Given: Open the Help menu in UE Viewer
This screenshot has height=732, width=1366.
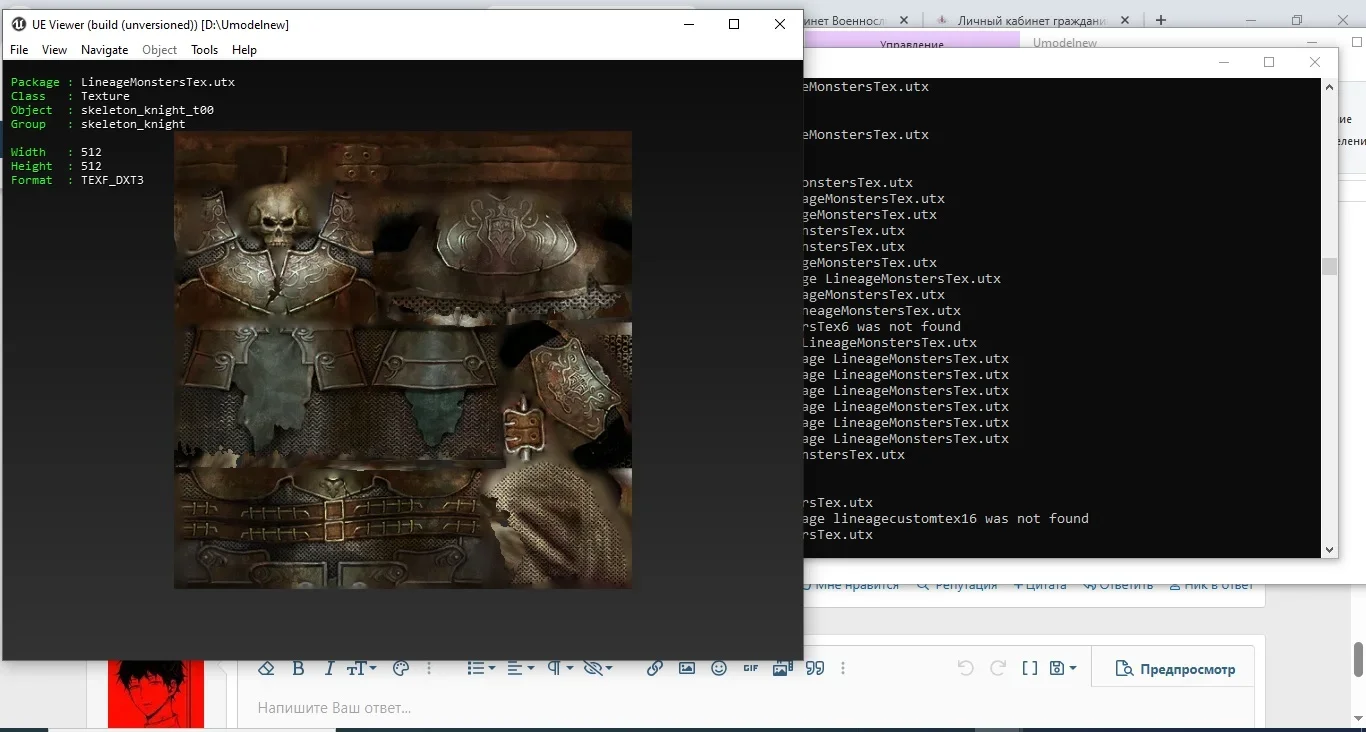Looking at the screenshot, I should 244,50.
